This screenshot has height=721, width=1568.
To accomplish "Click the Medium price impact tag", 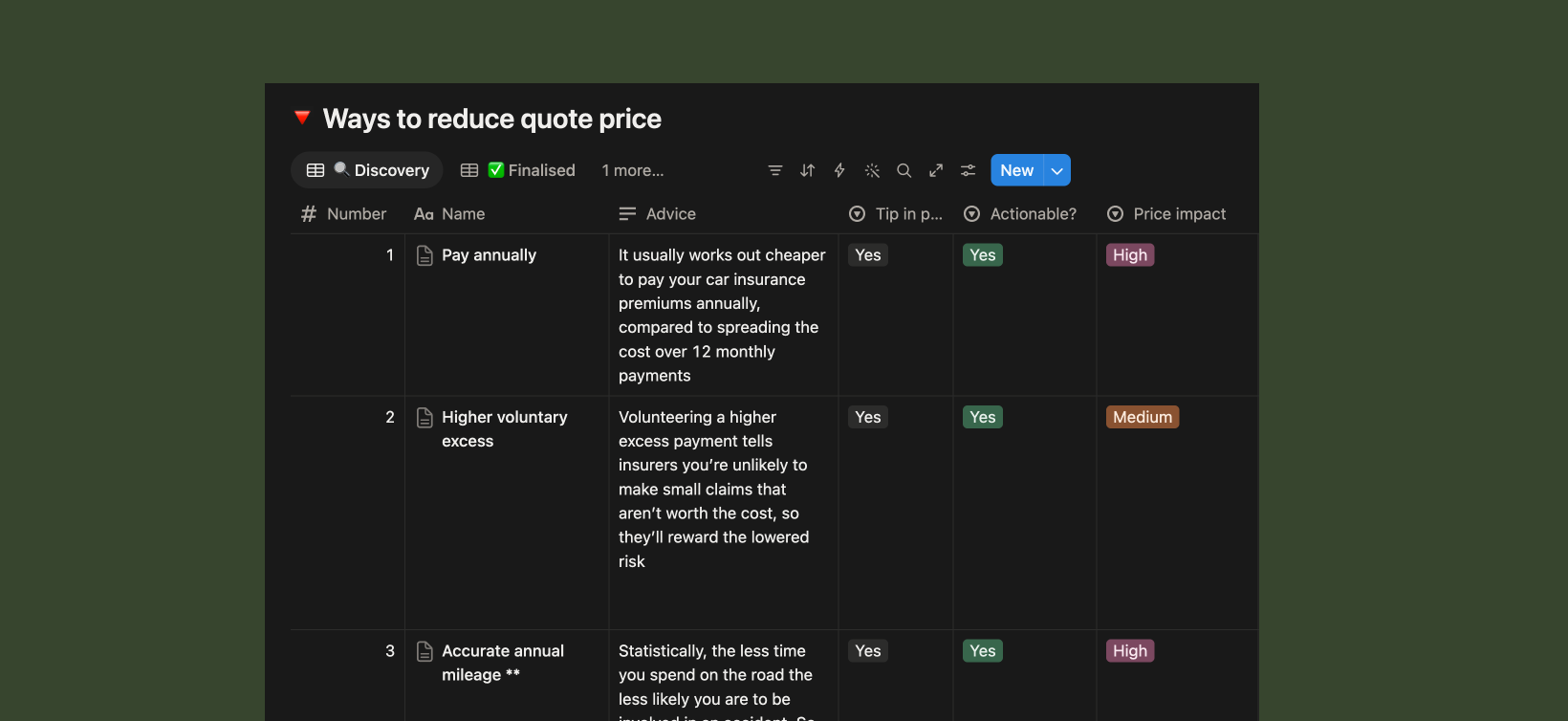I will (x=1143, y=418).
